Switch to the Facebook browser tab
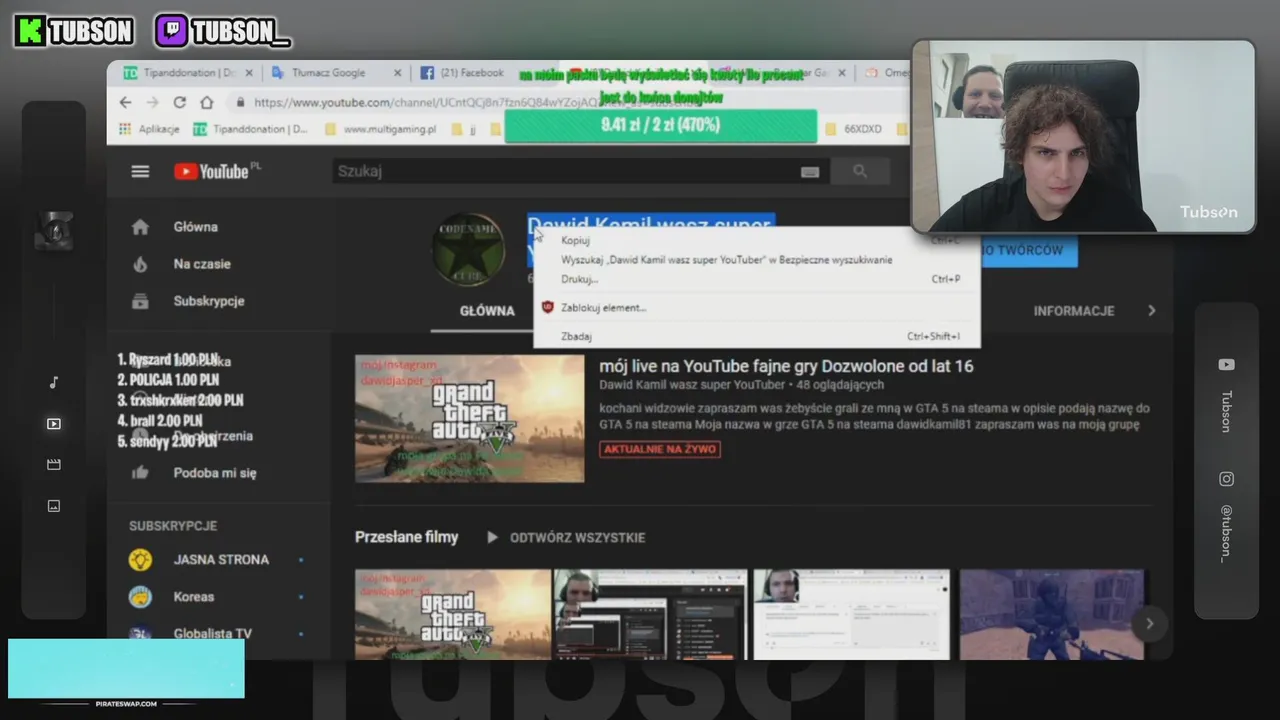Viewport: 1280px width, 720px height. [x=463, y=73]
